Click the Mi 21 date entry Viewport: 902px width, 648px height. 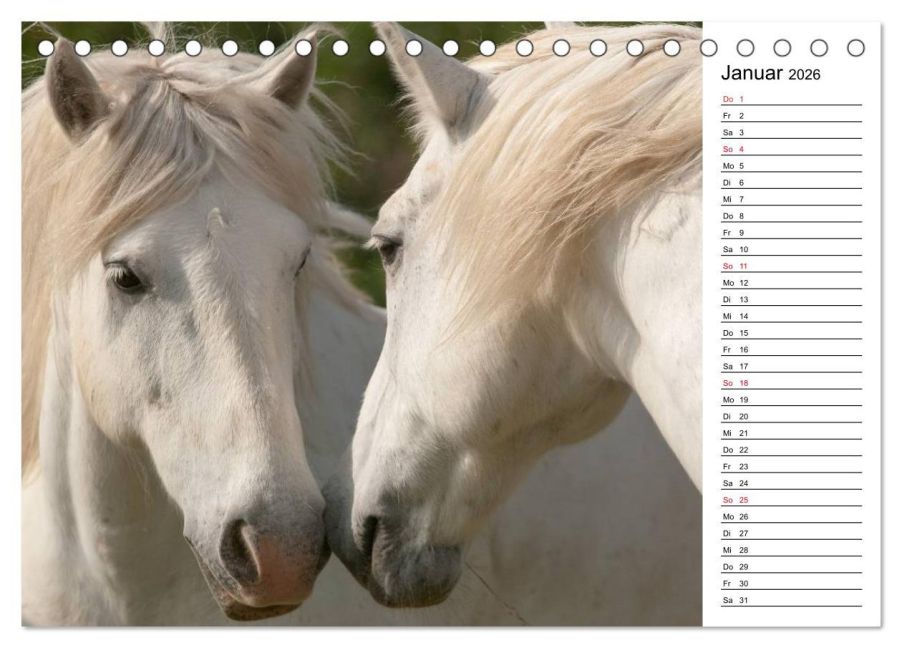(792, 433)
